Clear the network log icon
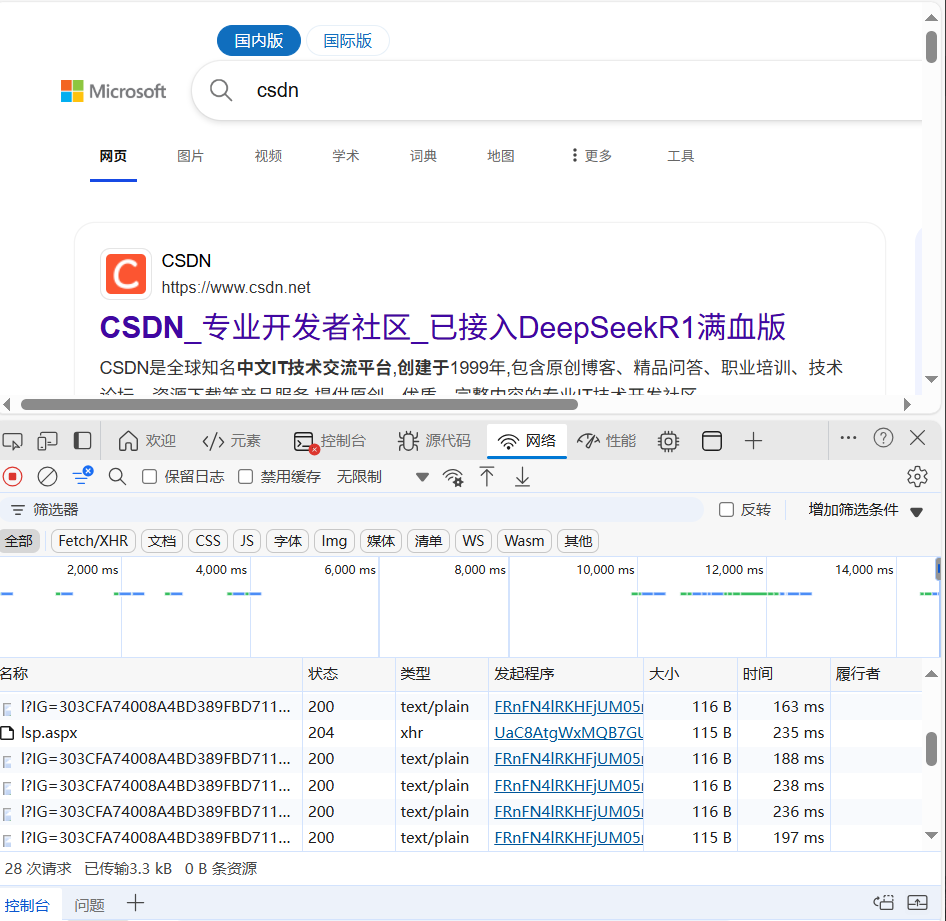 pyautogui.click(x=47, y=476)
